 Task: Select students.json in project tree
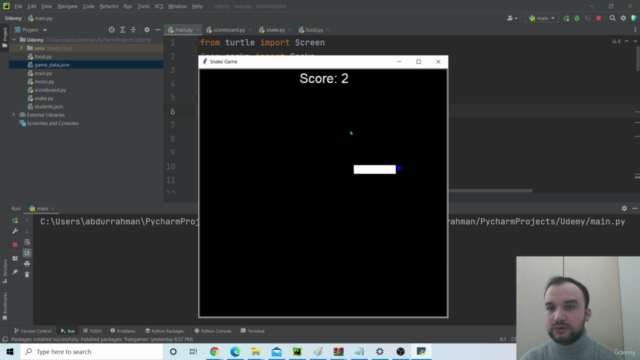tap(48, 107)
